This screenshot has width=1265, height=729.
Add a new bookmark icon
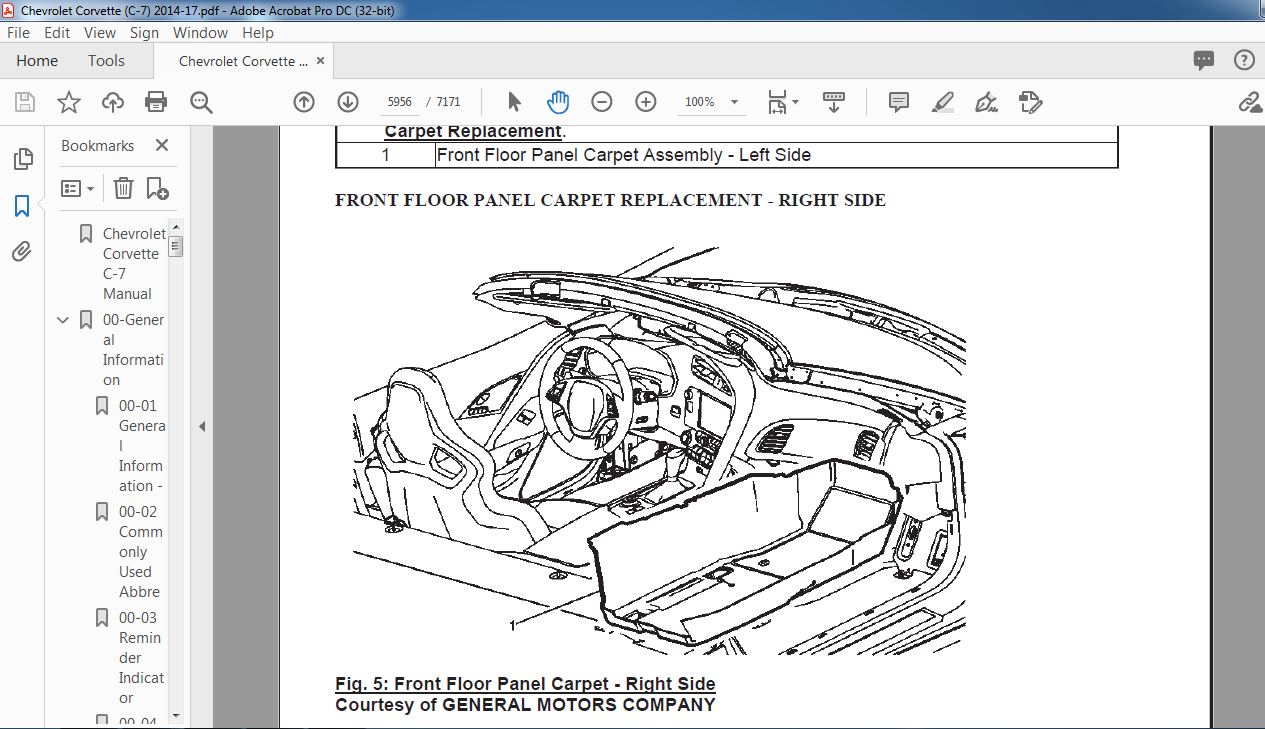click(x=157, y=188)
